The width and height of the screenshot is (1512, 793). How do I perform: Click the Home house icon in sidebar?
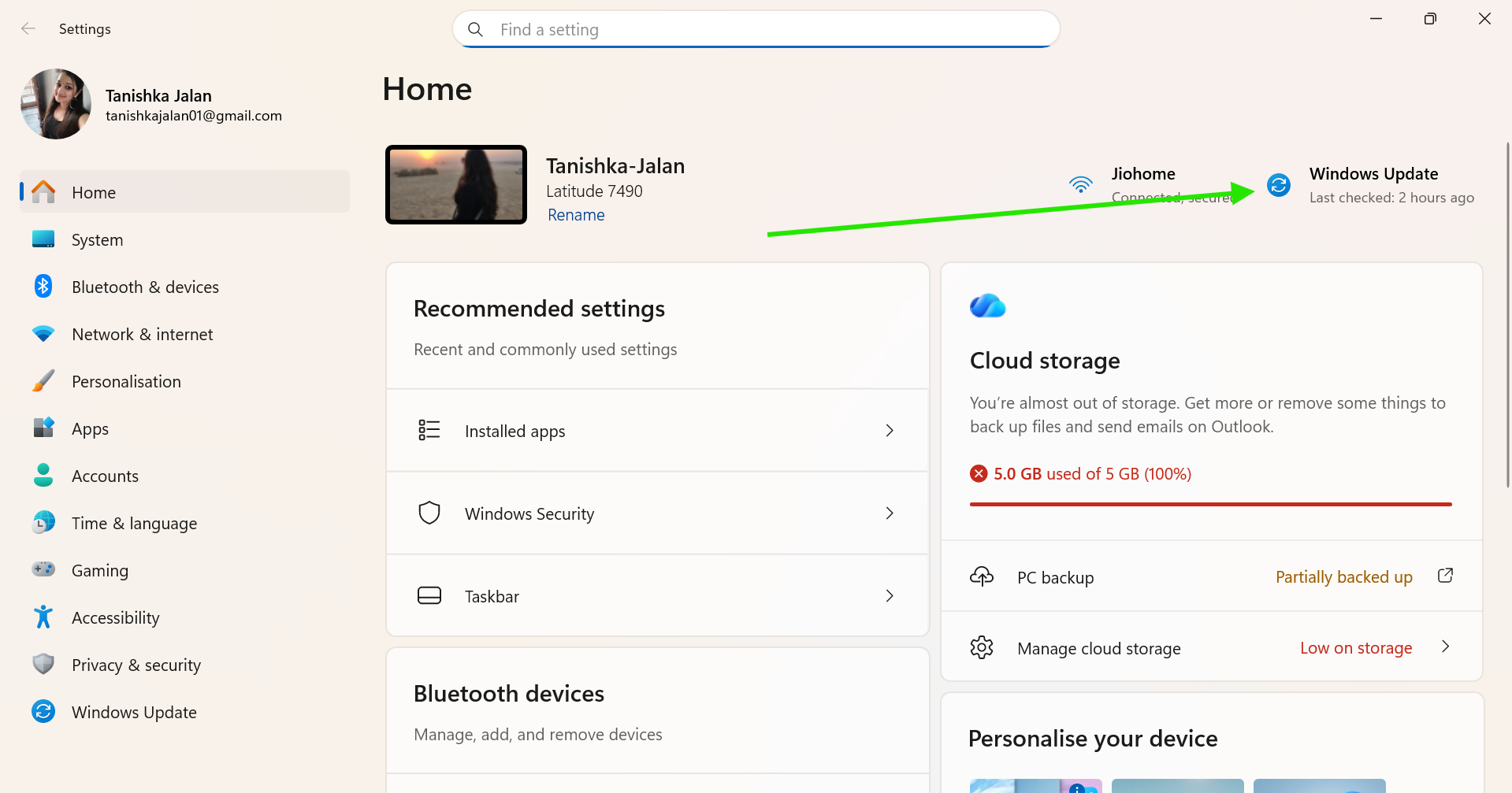click(x=43, y=192)
